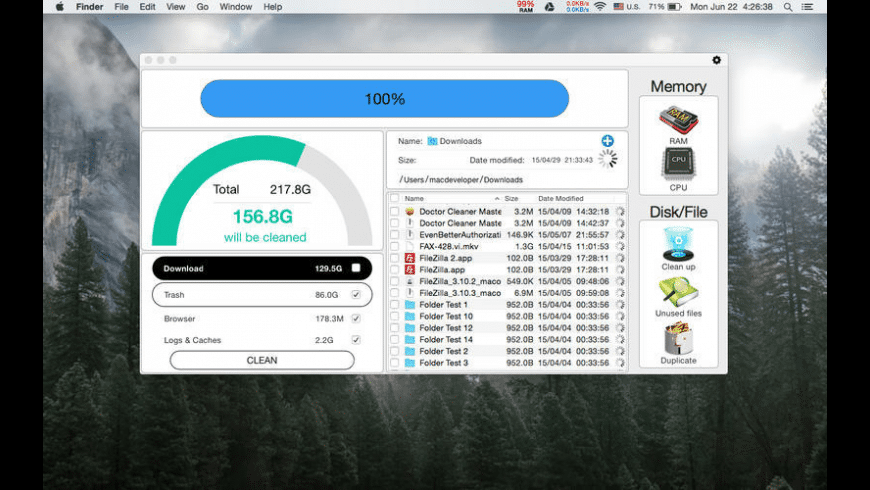Click the Google Drive menu bar icon

click(549, 7)
